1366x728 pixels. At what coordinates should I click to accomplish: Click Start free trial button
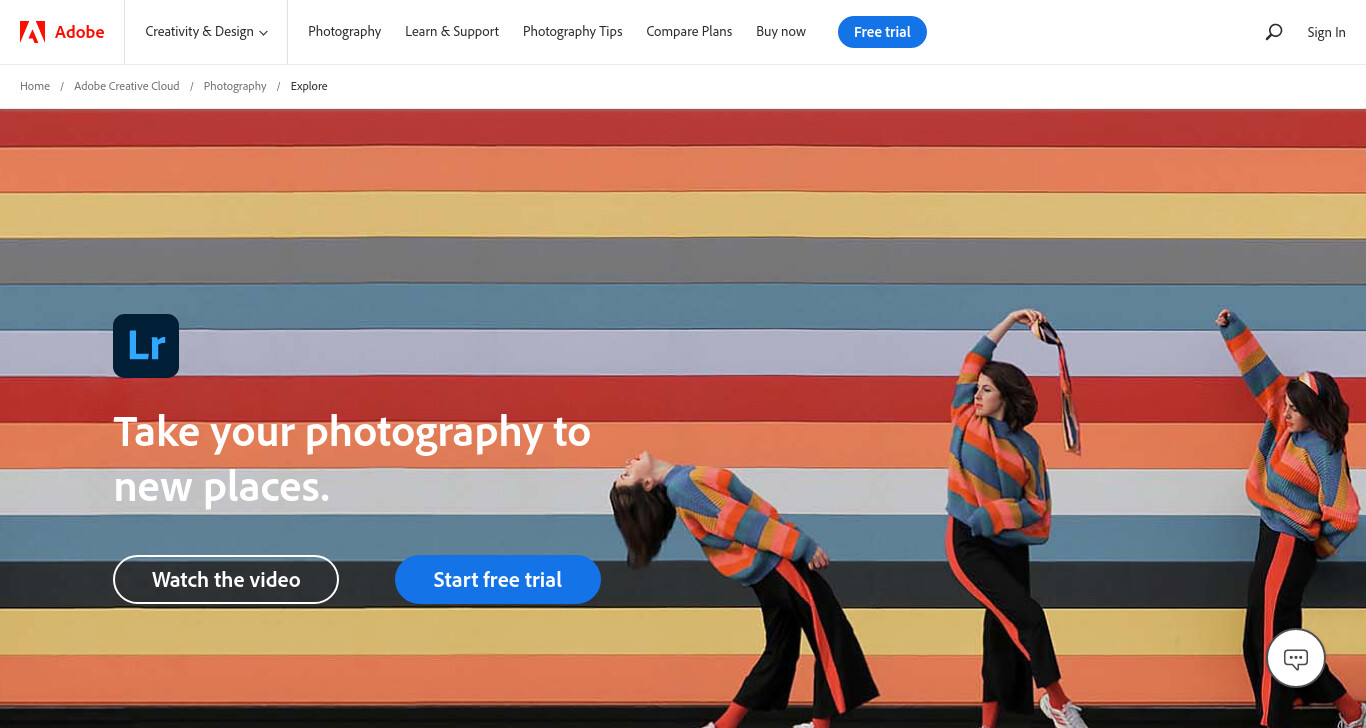[x=498, y=580]
